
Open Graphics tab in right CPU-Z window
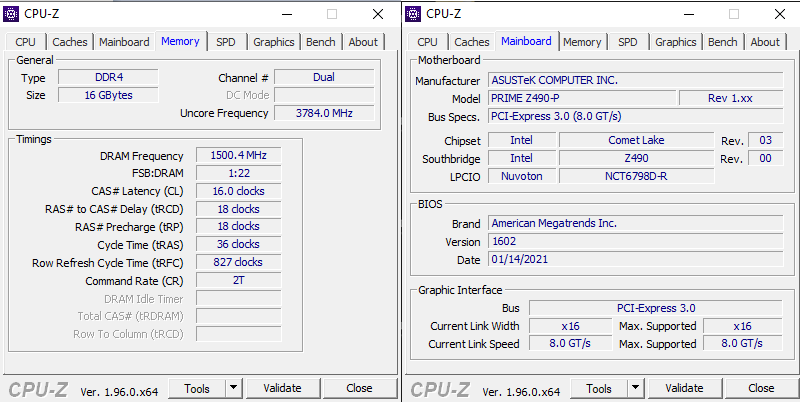pos(676,42)
